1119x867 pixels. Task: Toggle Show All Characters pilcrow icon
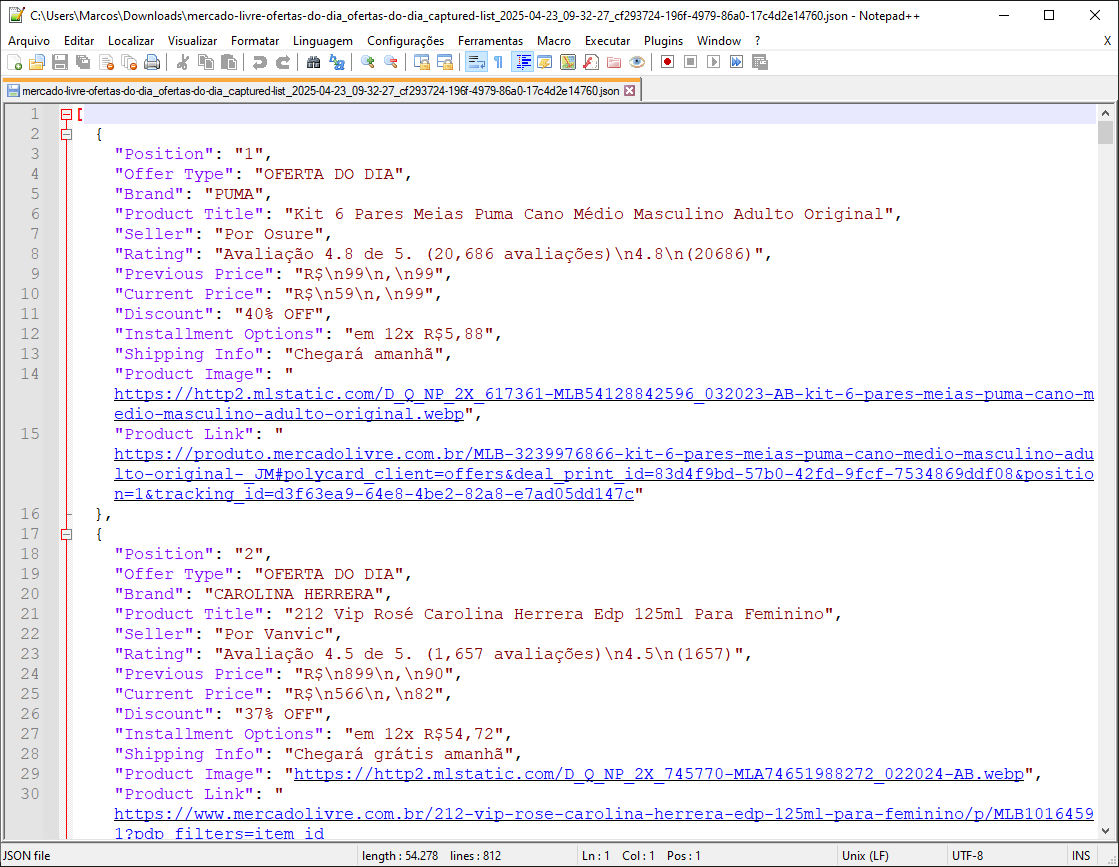499,63
